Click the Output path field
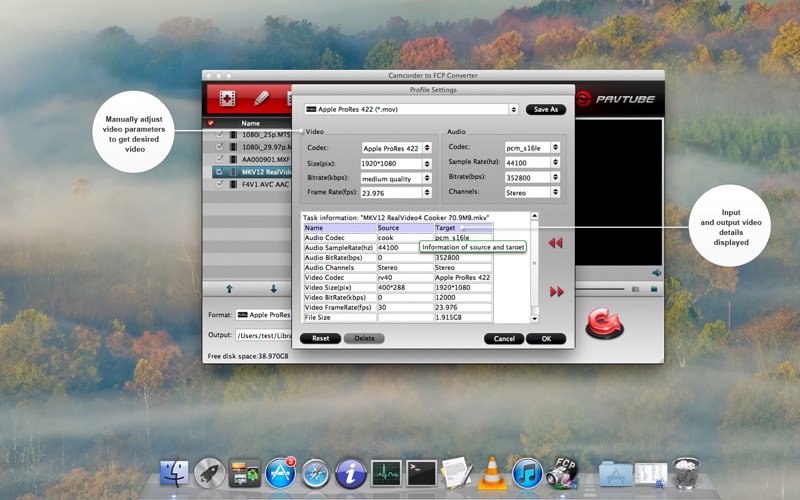Viewport: 800px width, 500px height. [x=264, y=335]
